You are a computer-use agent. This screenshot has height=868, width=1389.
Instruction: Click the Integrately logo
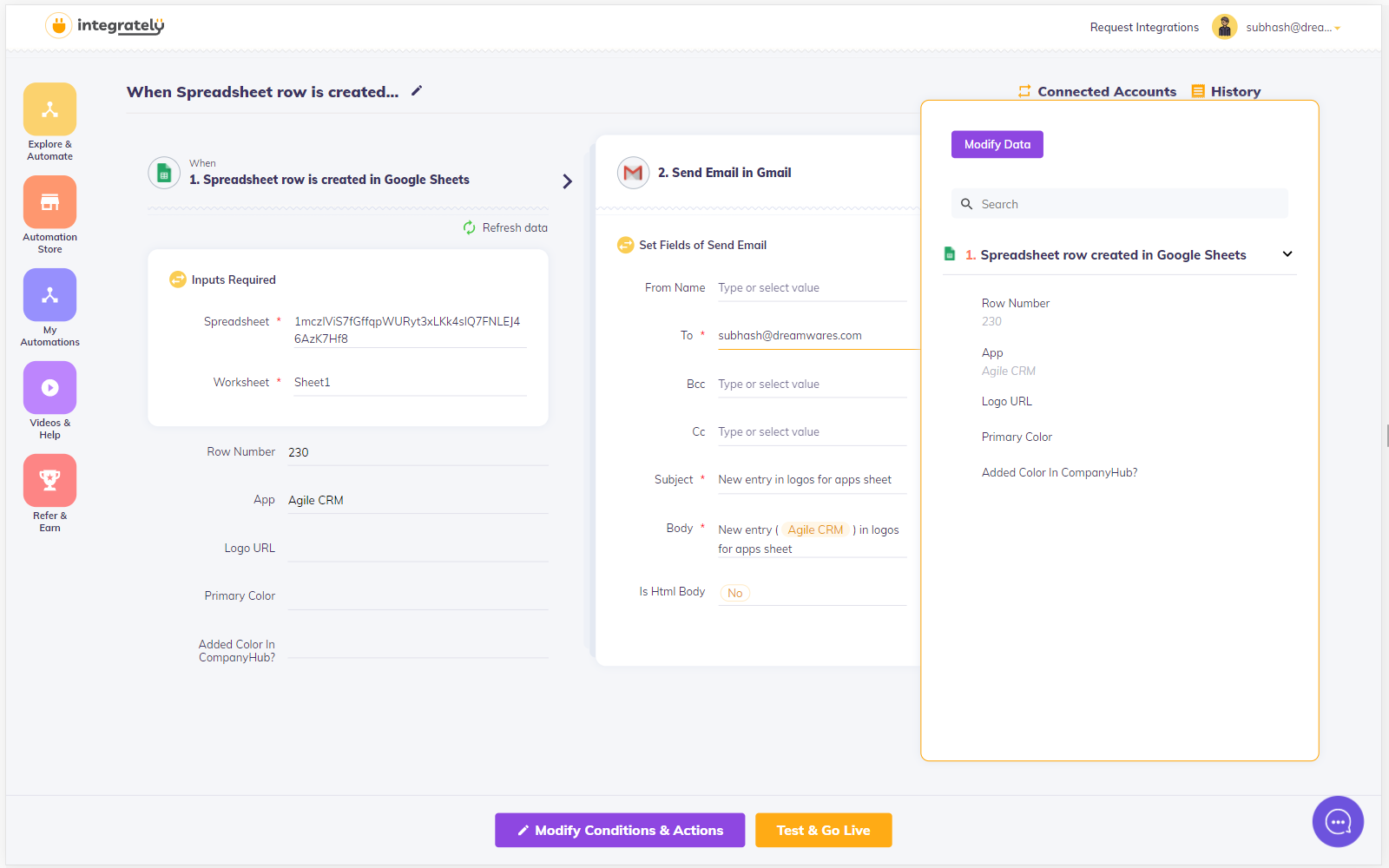point(105,26)
